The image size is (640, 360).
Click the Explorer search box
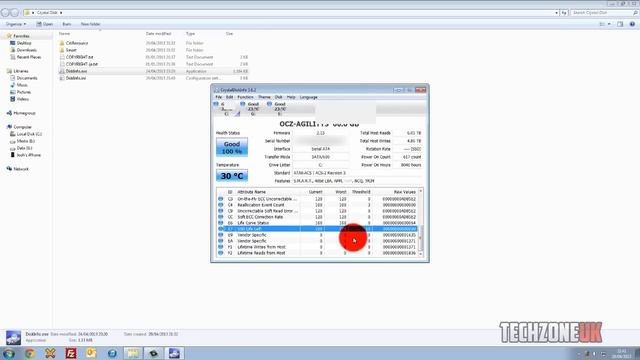604,13
